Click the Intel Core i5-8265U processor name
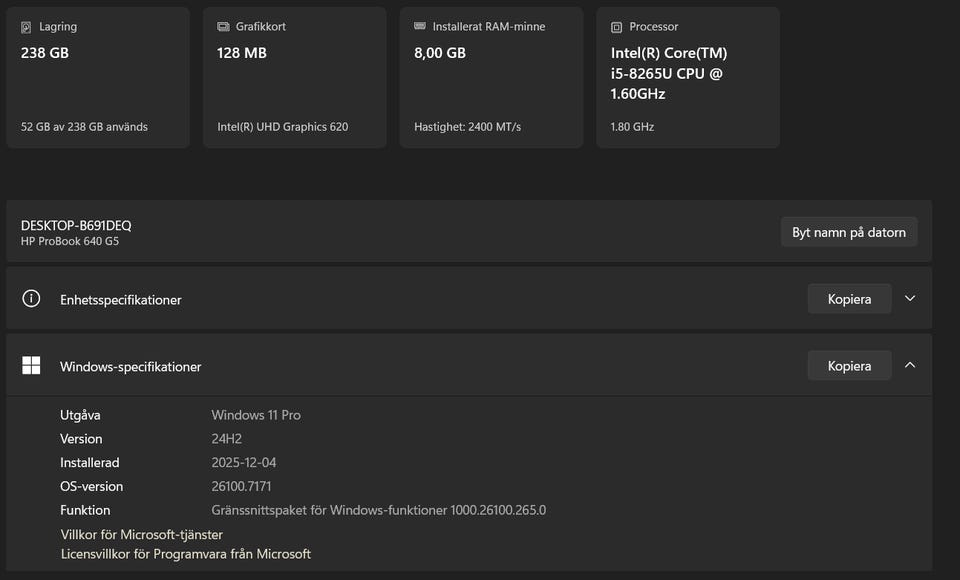This screenshot has height=580, width=960. pos(668,73)
